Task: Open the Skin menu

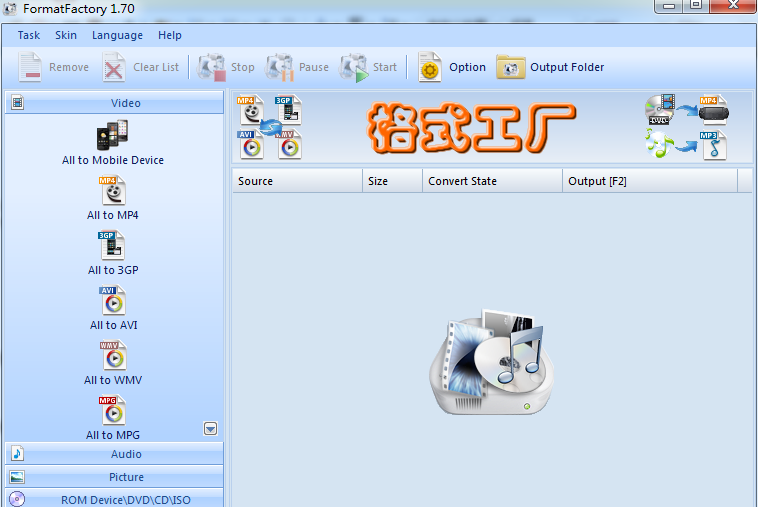Action: pyautogui.click(x=66, y=35)
